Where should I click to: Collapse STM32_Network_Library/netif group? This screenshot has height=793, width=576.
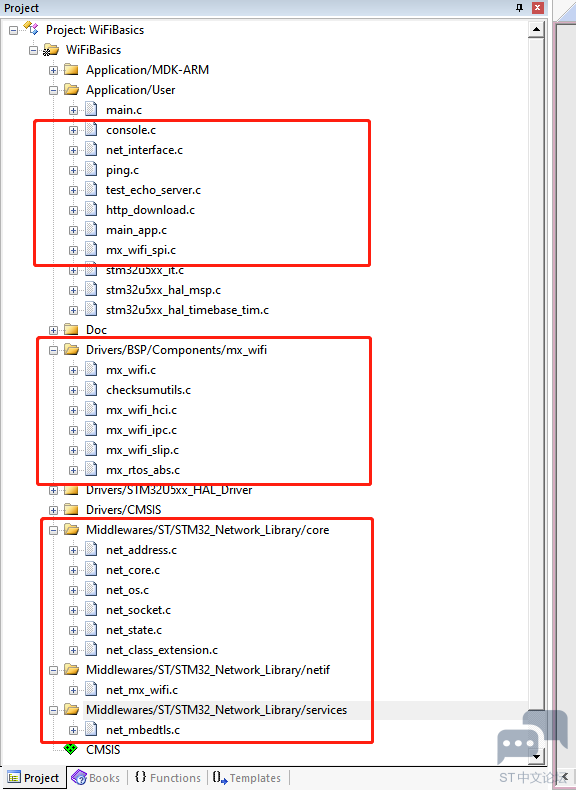(x=53, y=670)
